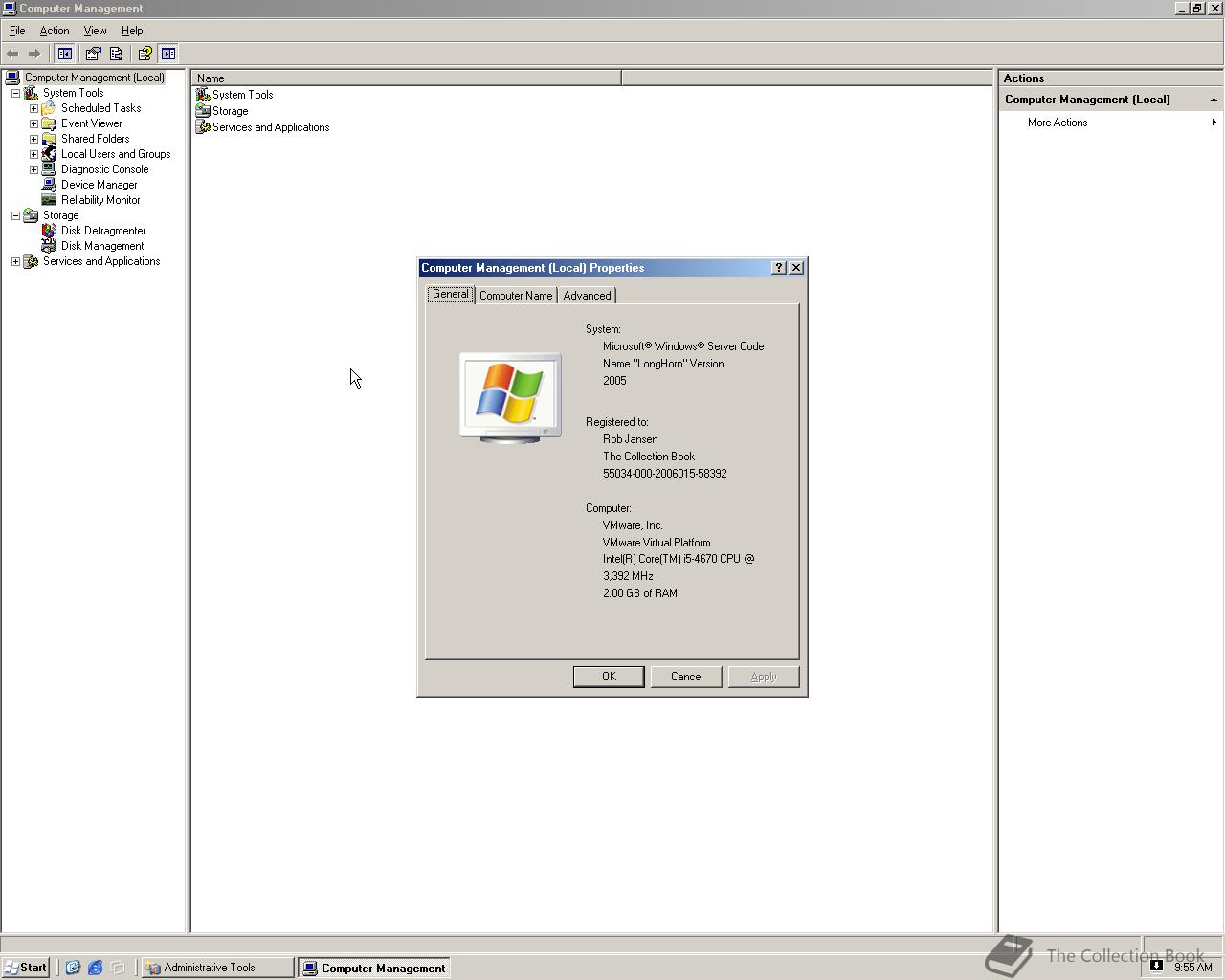The image size is (1225, 980).
Task: Click the Export List toolbar icon
Action: [116, 54]
